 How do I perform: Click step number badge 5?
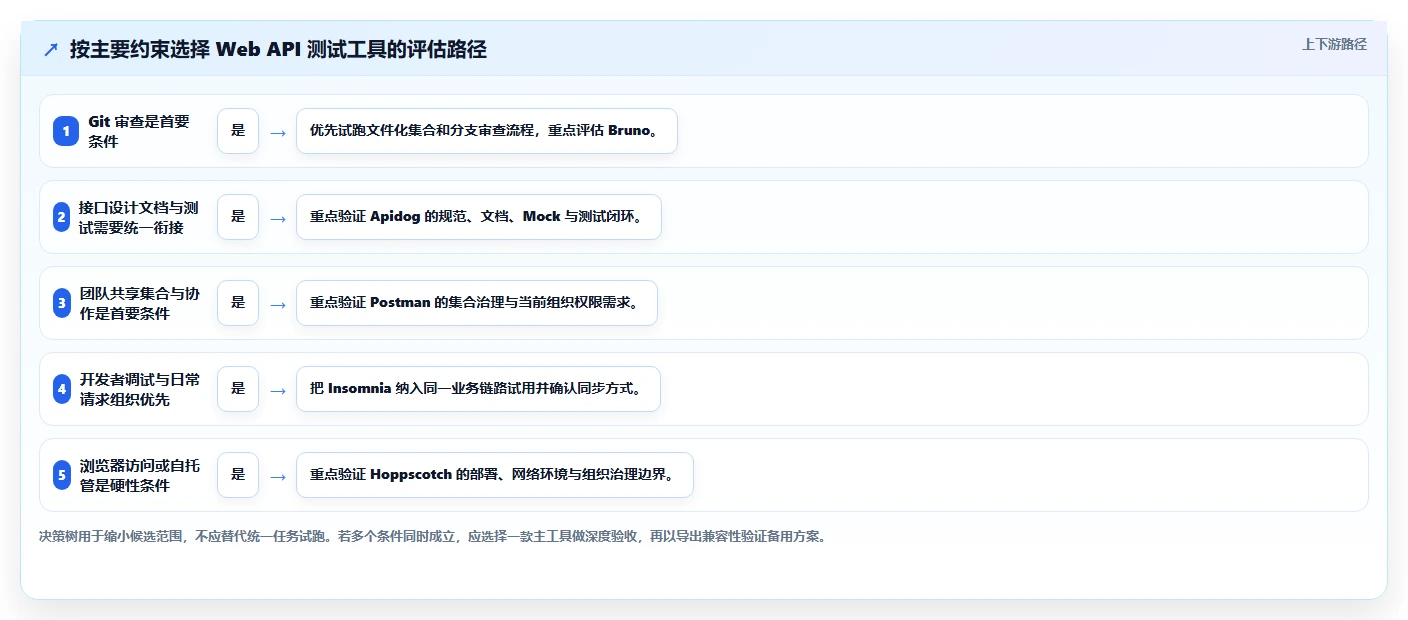62,475
